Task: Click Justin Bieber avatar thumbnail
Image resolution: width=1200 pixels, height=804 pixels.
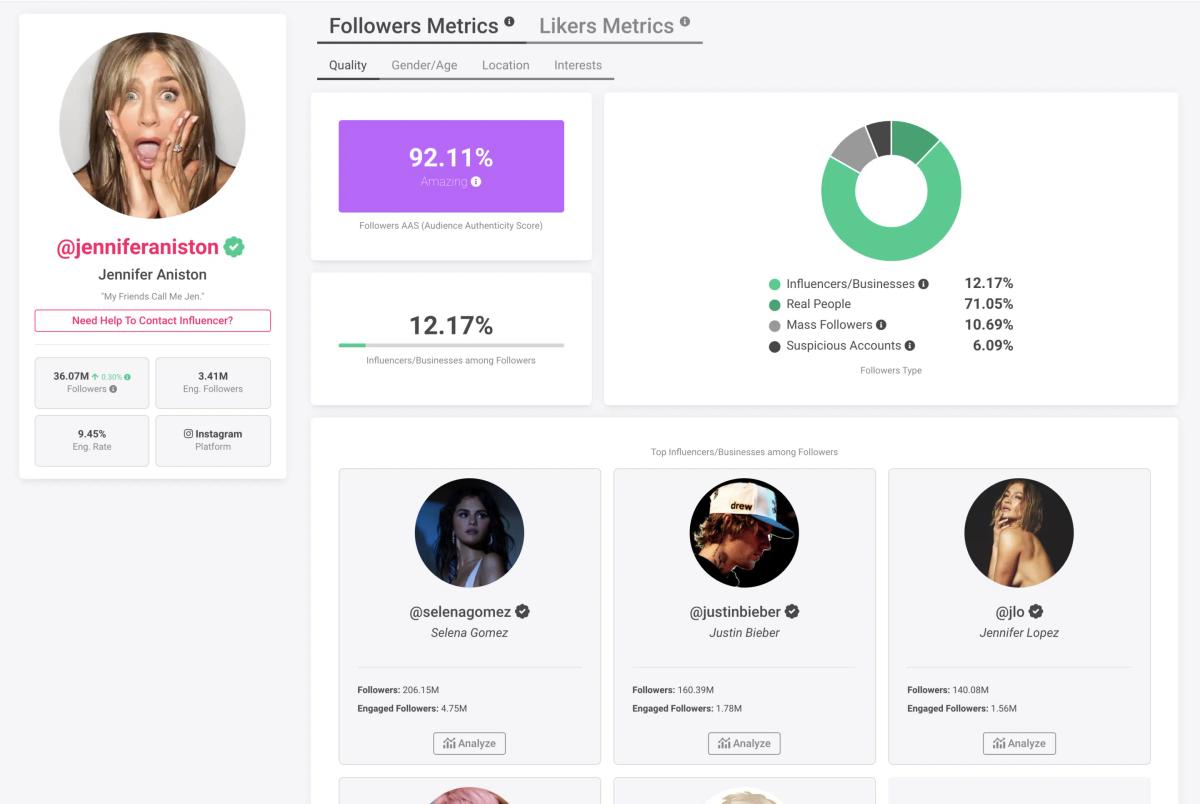Action: (x=744, y=532)
